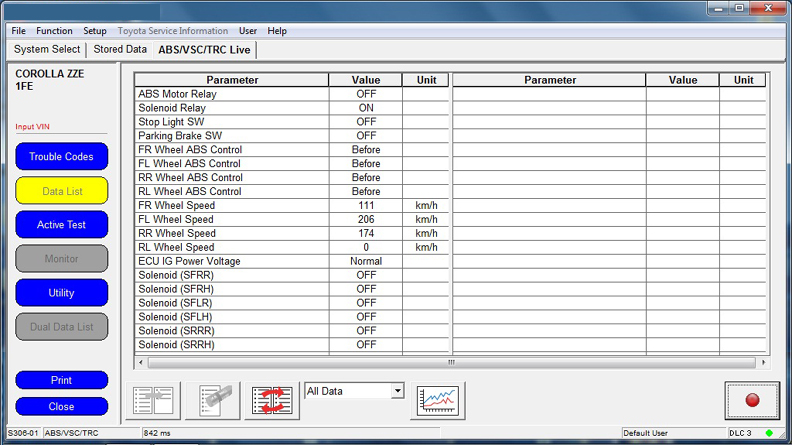Click the swap lists red-arrows icon
Viewport: 792px width, 445px height.
click(272, 401)
